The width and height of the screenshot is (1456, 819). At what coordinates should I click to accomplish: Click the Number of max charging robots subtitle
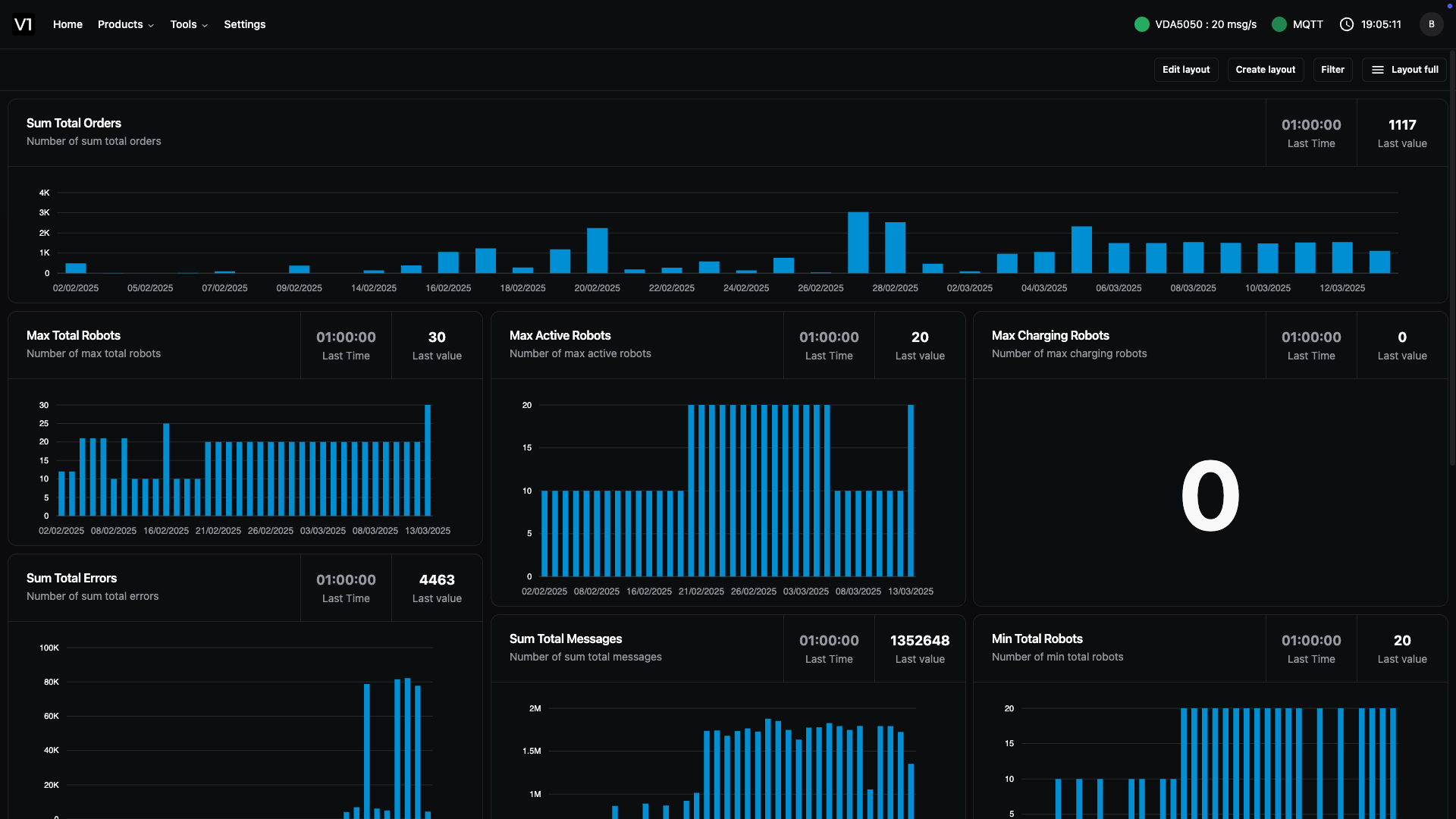click(1069, 353)
